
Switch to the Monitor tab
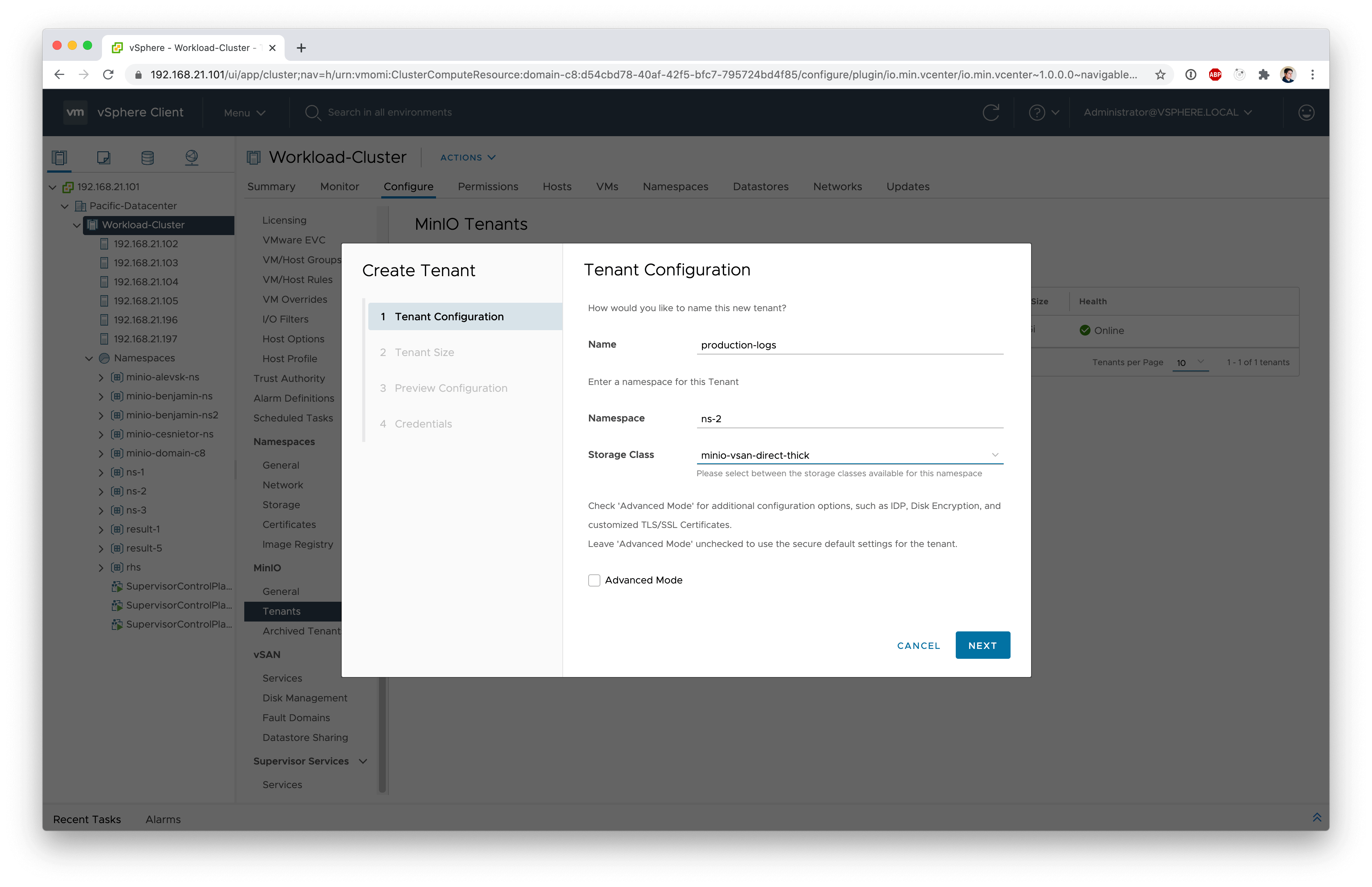coord(339,187)
